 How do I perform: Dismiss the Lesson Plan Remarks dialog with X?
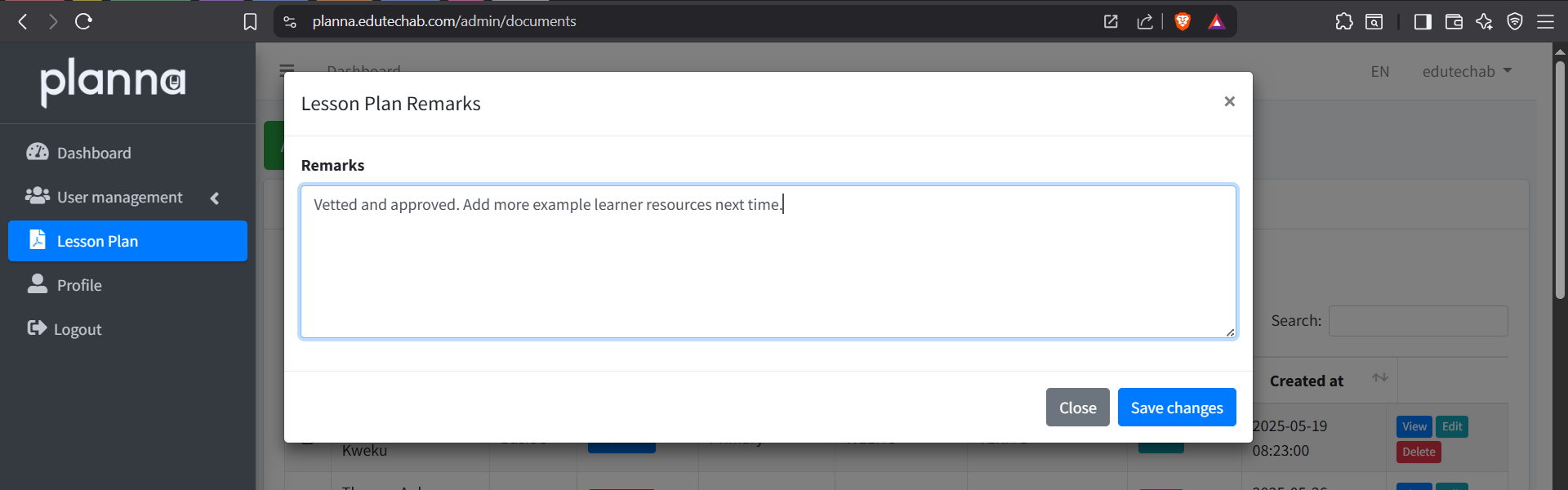(1230, 101)
